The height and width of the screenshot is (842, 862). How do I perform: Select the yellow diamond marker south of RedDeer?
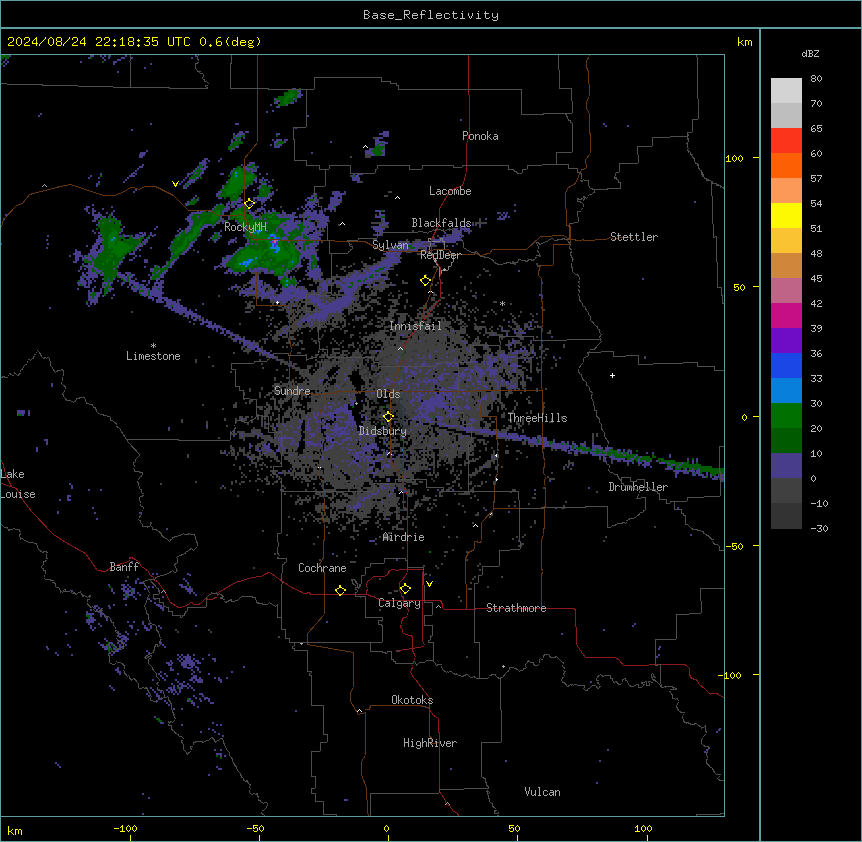point(425,281)
